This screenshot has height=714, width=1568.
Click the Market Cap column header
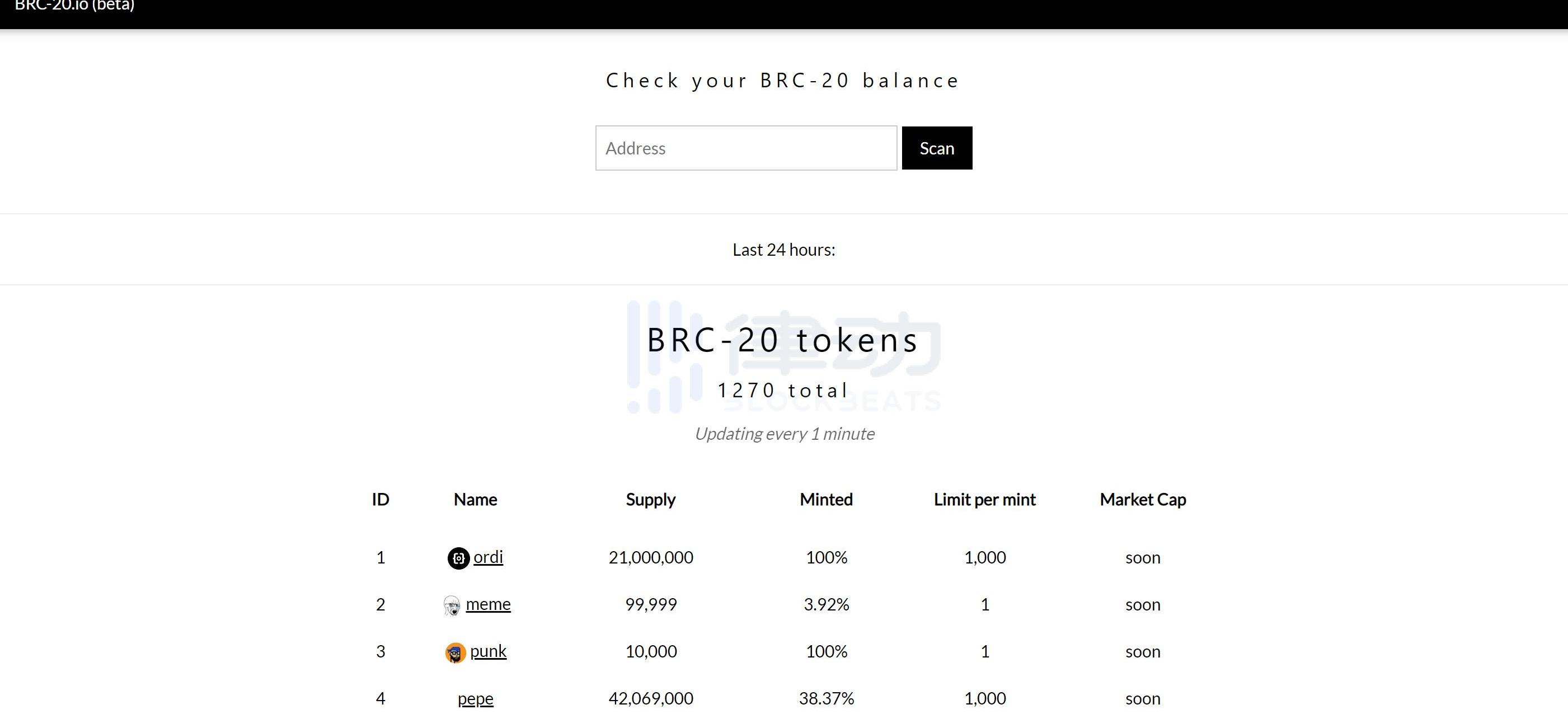(x=1143, y=500)
